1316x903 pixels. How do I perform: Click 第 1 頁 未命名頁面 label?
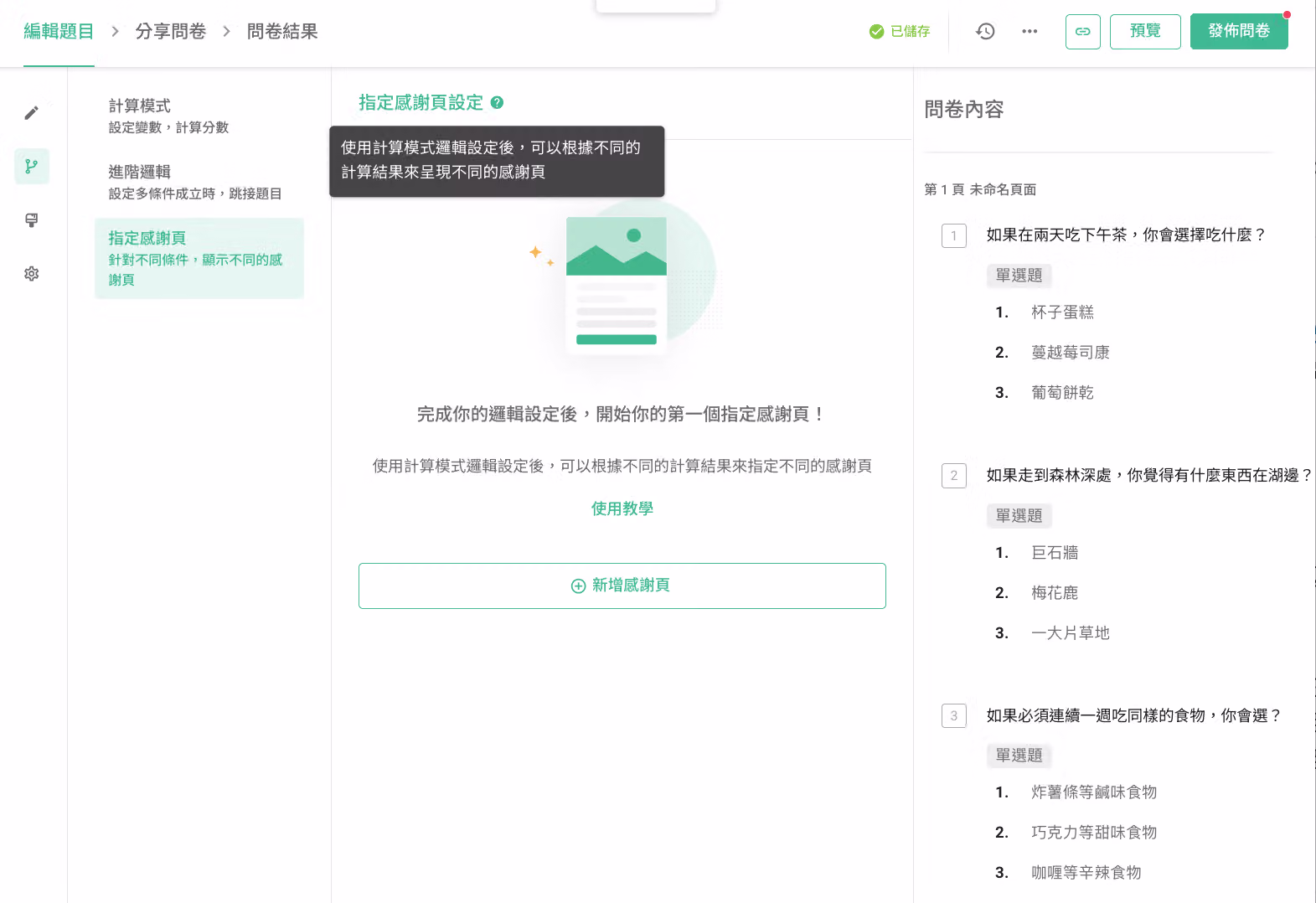point(980,189)
